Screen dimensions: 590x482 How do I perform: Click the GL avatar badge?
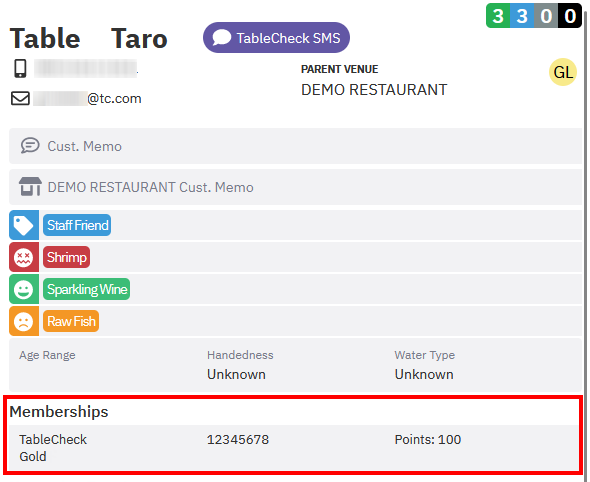click(563, 72)
